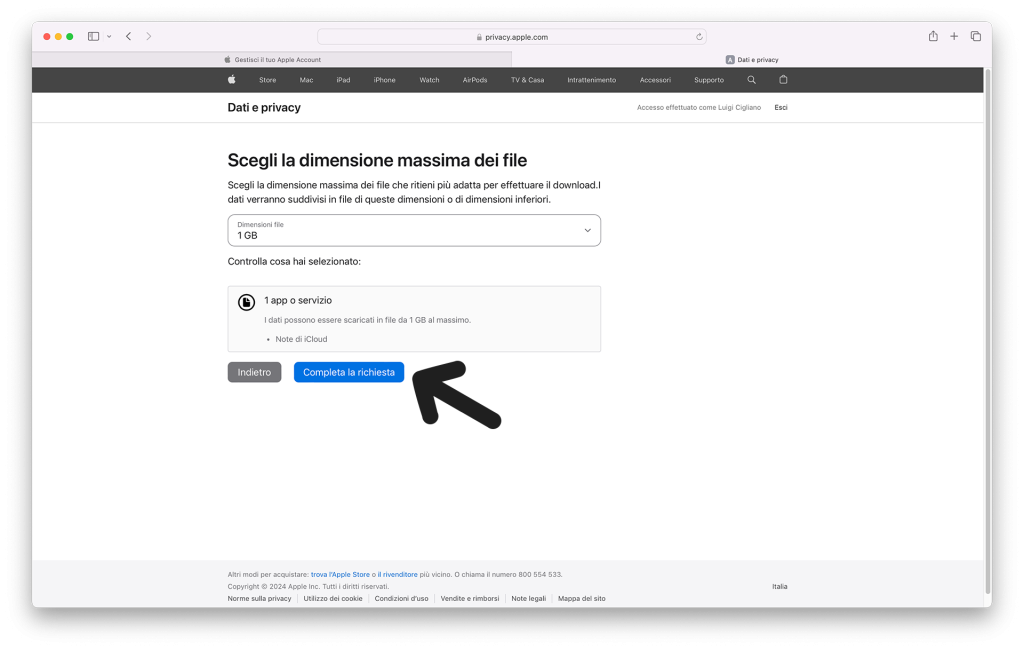The image size is (1024, 650).
Task: Reload the page with refresh icon
Action: pos(699,37)
